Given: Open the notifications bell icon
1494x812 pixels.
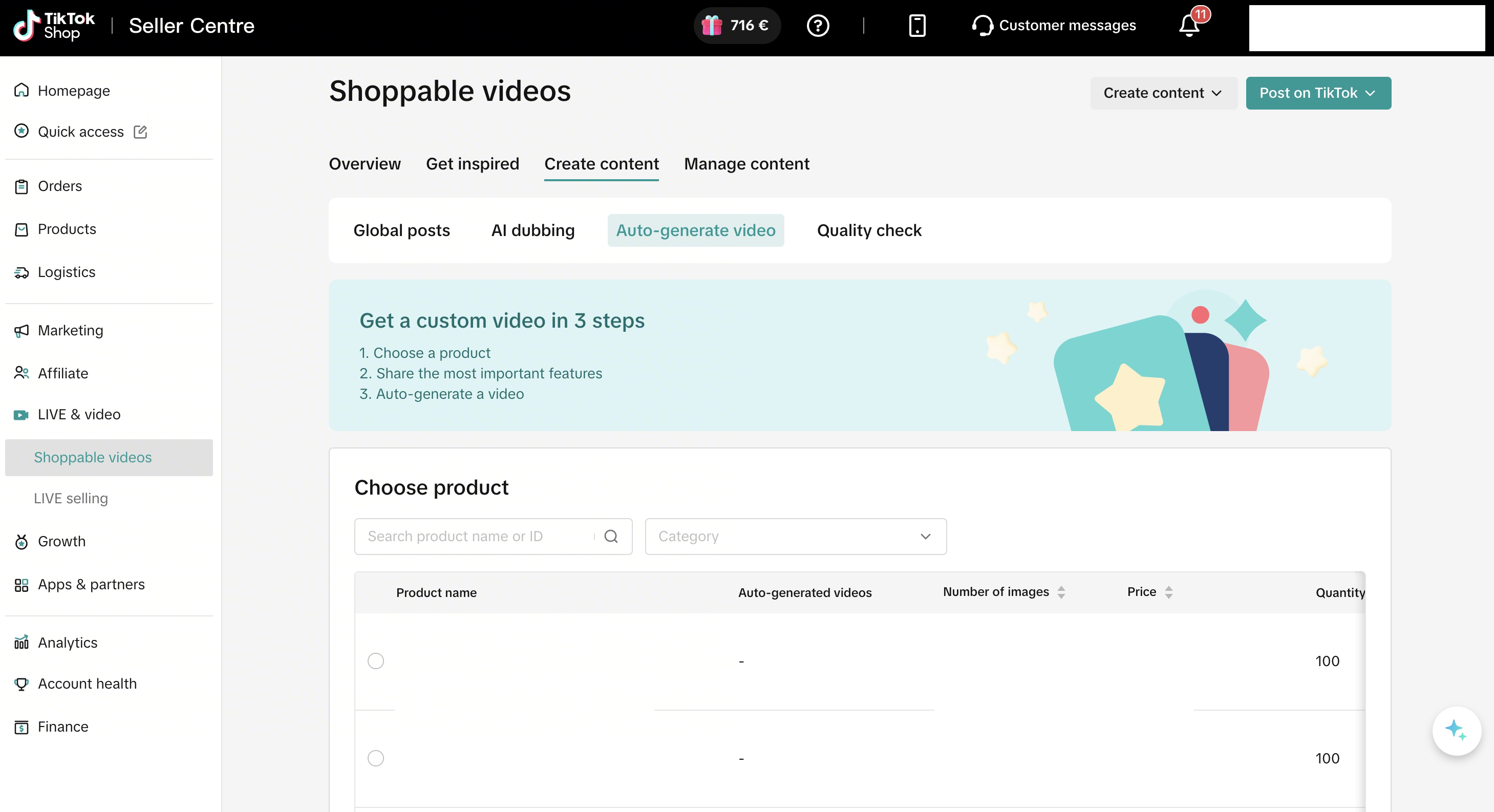Looking at the screenshot, I should [x=1189, y=26].
